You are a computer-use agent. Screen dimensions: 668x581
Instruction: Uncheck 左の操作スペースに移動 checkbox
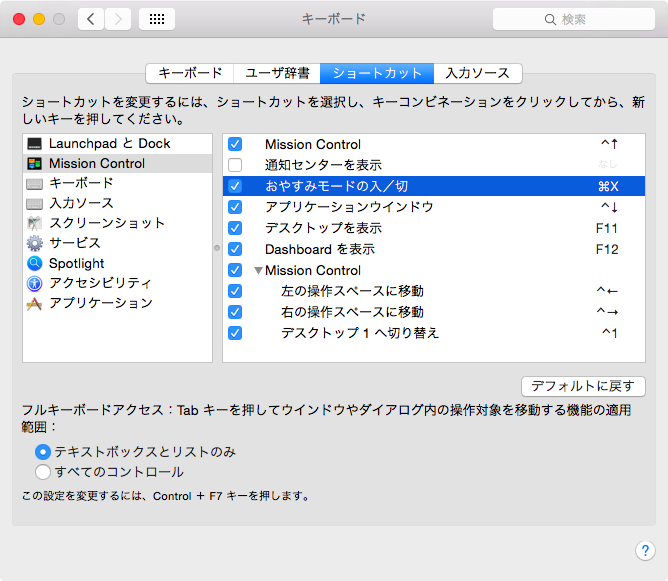coord(235,291)
